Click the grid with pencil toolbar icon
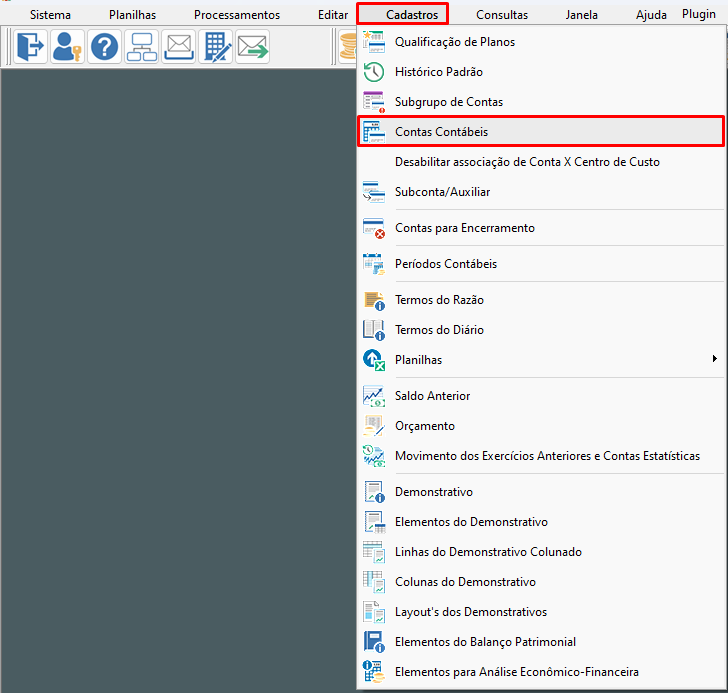Viewport: 728px width, 693px height. (x=216, y=46)
